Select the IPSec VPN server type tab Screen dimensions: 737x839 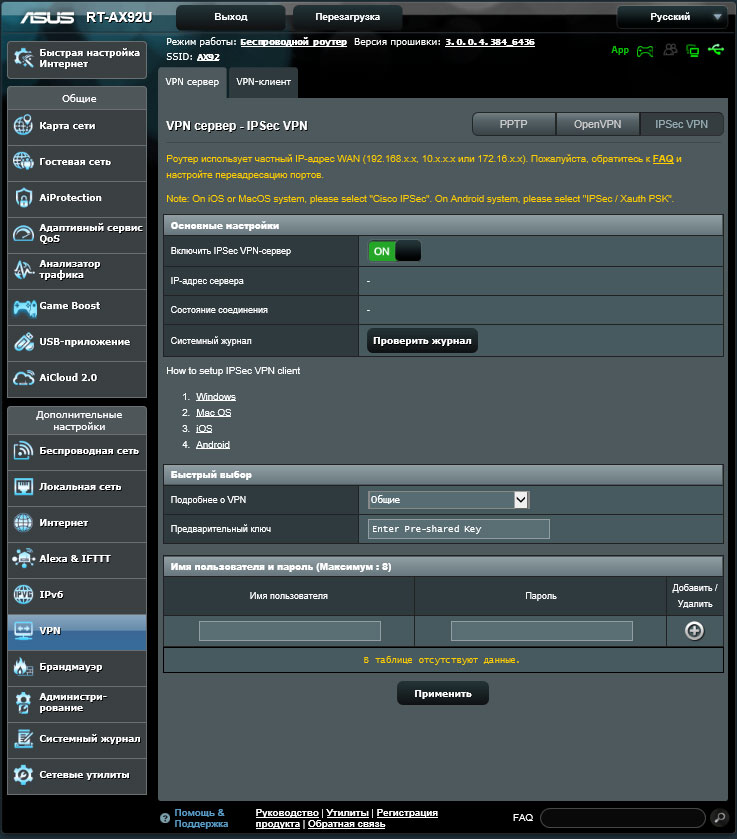pos(681,124)
